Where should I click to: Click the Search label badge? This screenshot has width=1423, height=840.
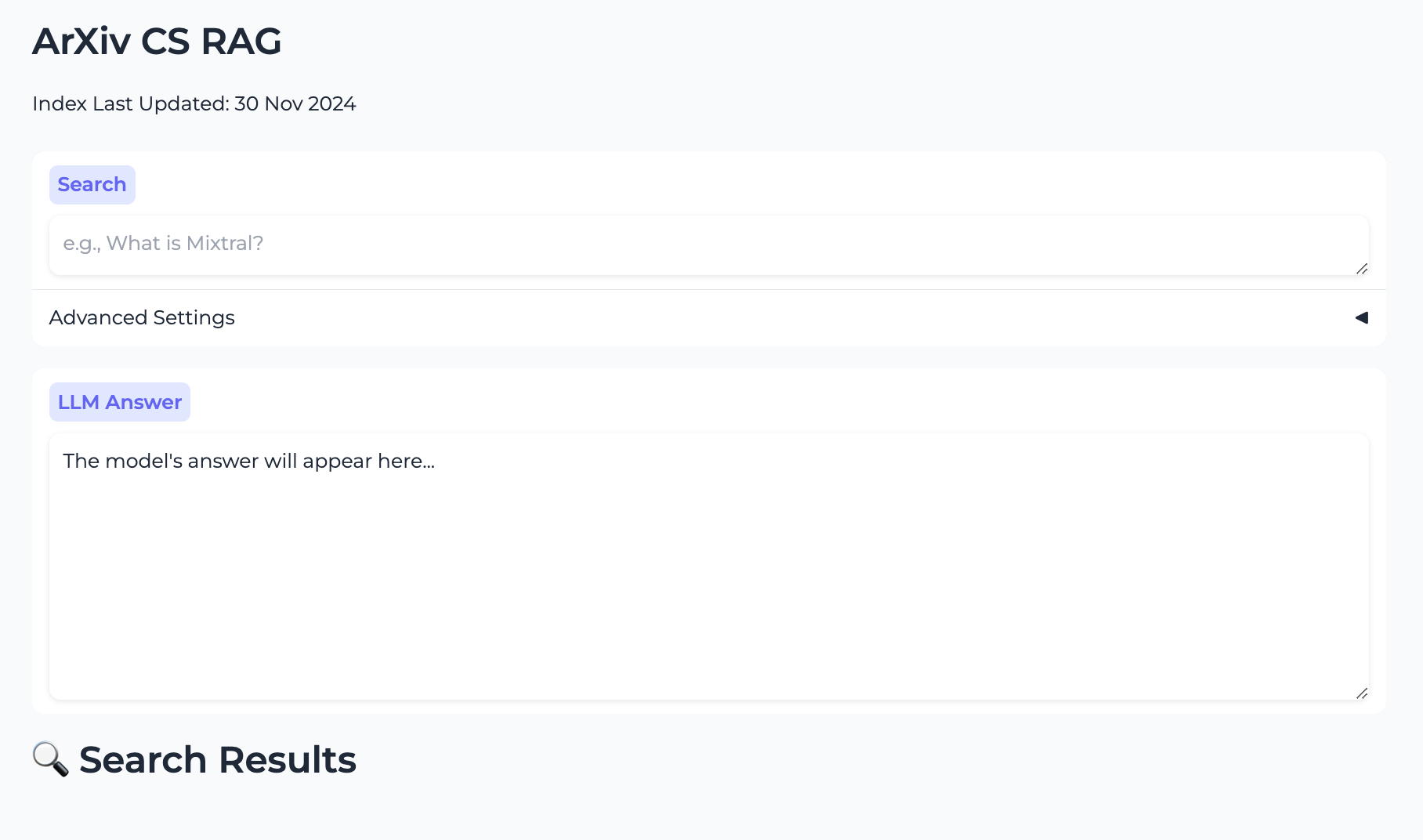(x=92, y=185)
